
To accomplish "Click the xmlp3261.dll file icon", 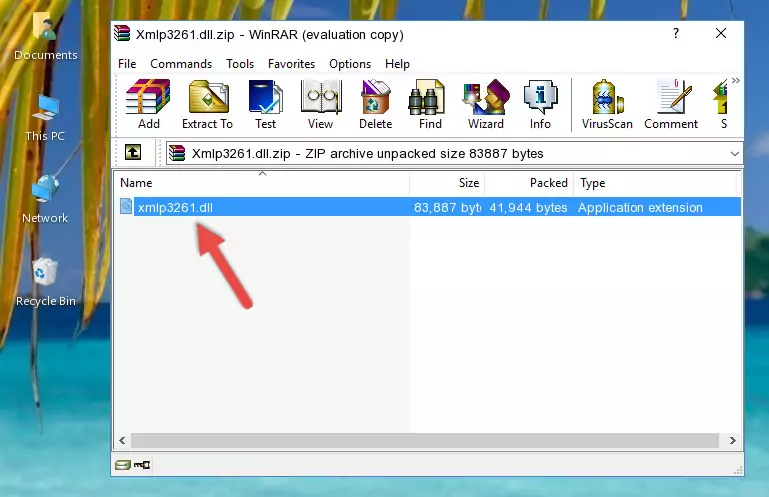I will (x=126, y=207).
